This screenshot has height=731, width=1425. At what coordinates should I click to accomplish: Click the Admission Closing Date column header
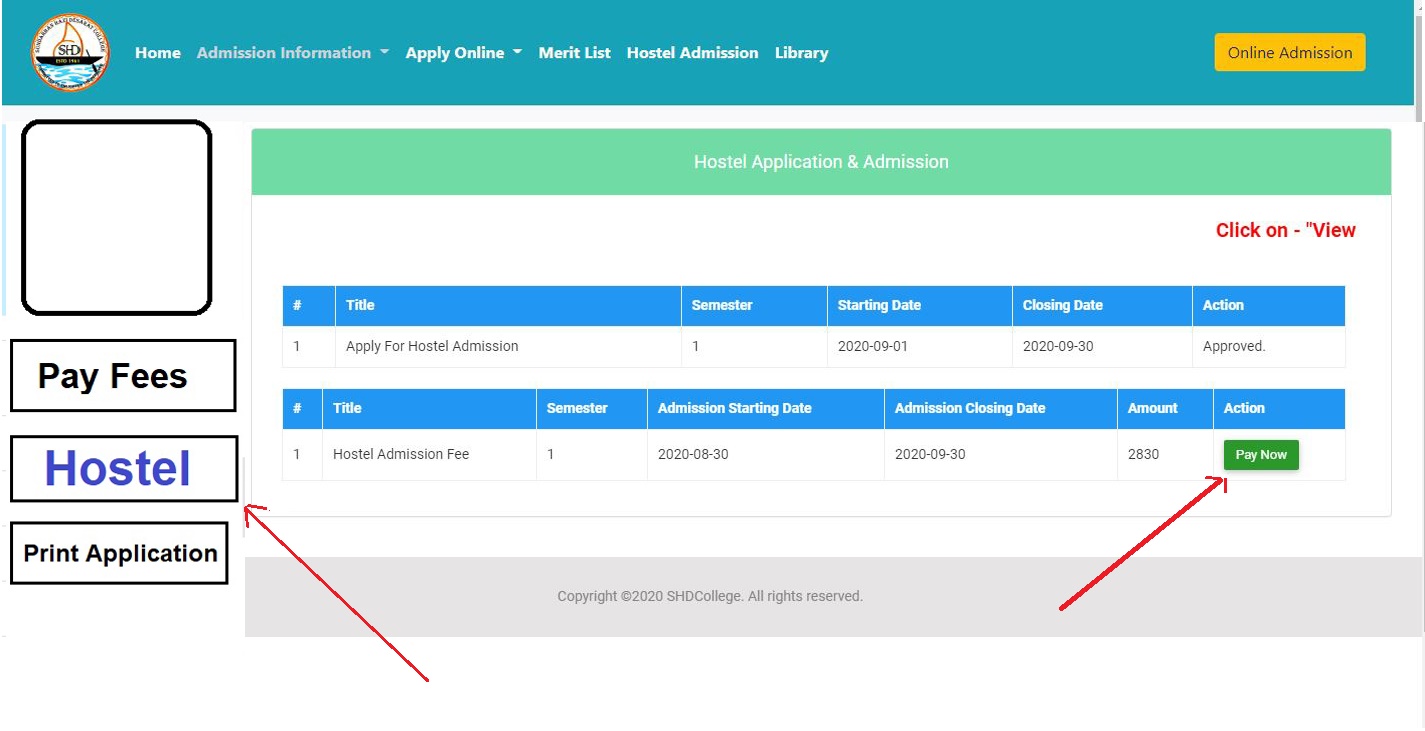(x=969, y=409)
